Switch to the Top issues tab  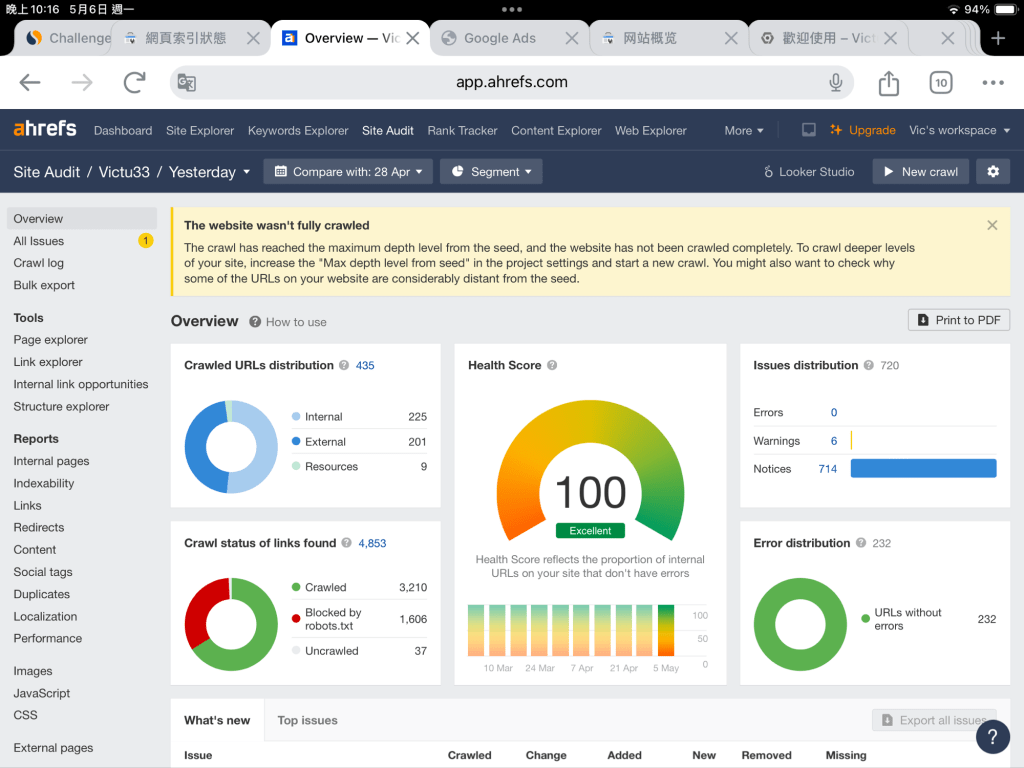[x=307, y=720]
